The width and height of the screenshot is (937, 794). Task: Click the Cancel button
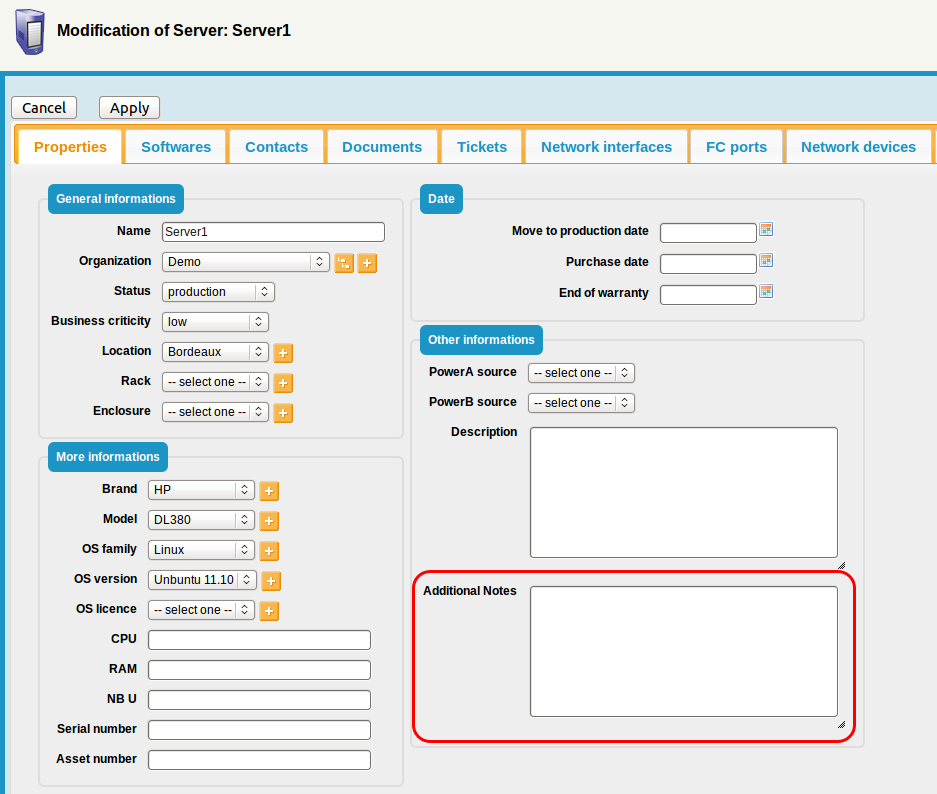coord(44,108)
